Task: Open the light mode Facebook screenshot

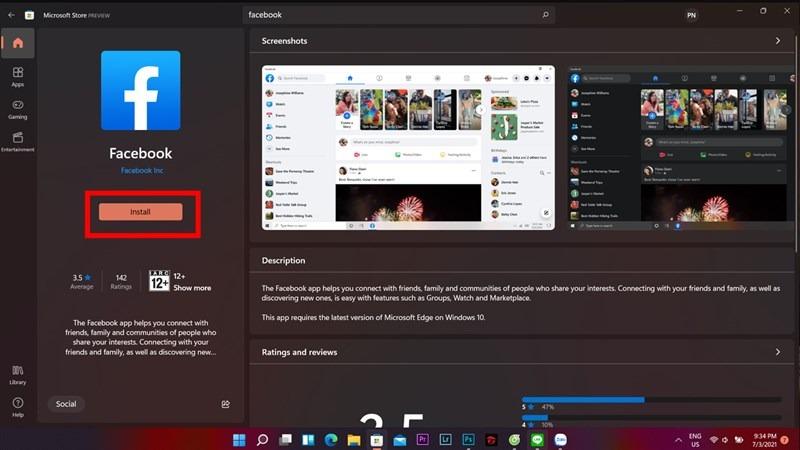Action: click(408, 147)
